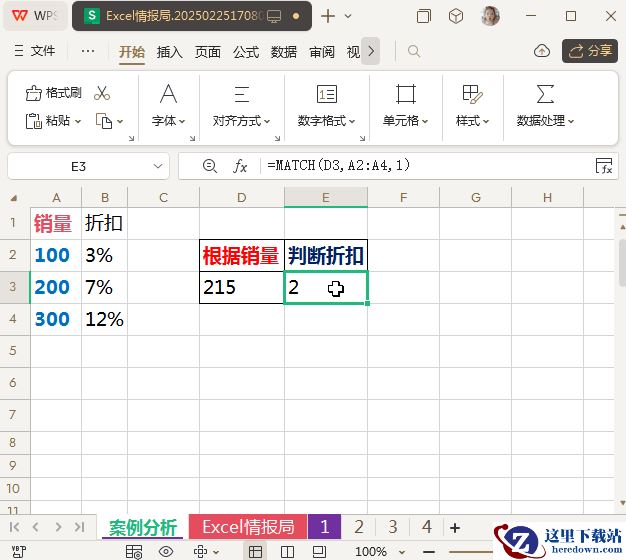
Task: Select column D header
Action: (x=242, y=197)
